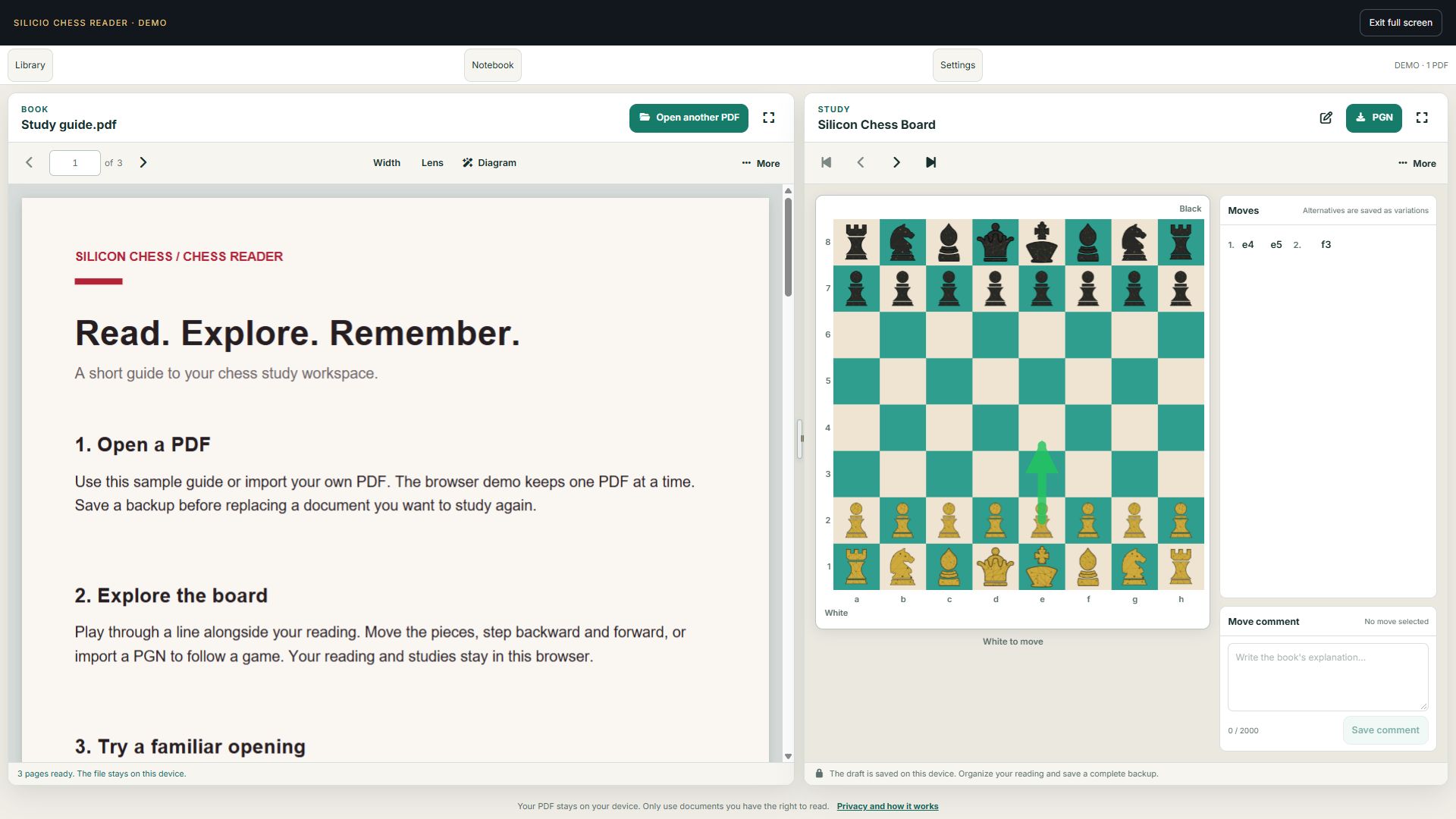Select the white pawn on d2

pyautogui.click(x=996, y=520)
